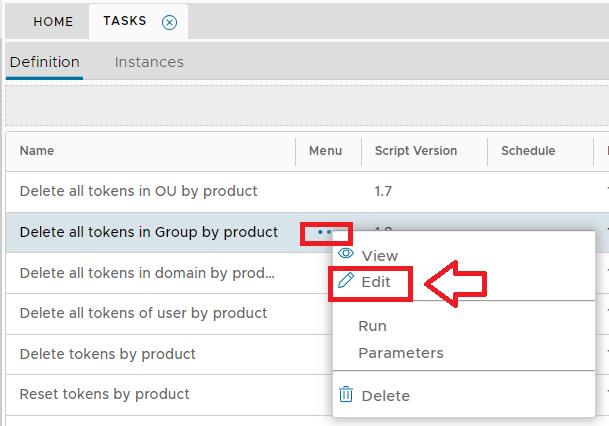Select the Definition sub-tab
Viewport: 609px width, 426px height.
coord(44,62)
